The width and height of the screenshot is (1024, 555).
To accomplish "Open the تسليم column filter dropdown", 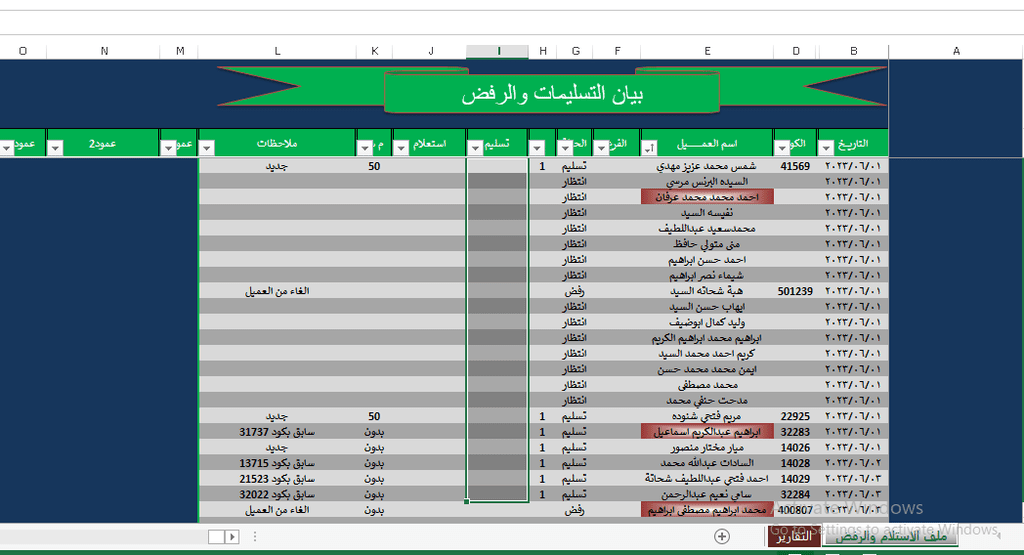I will coord(475,148).
